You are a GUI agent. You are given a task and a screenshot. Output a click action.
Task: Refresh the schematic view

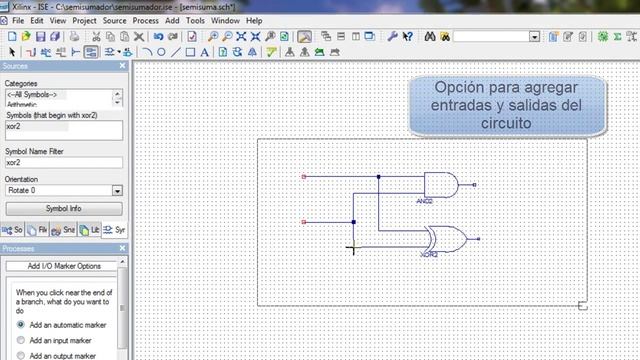point(284,37)
